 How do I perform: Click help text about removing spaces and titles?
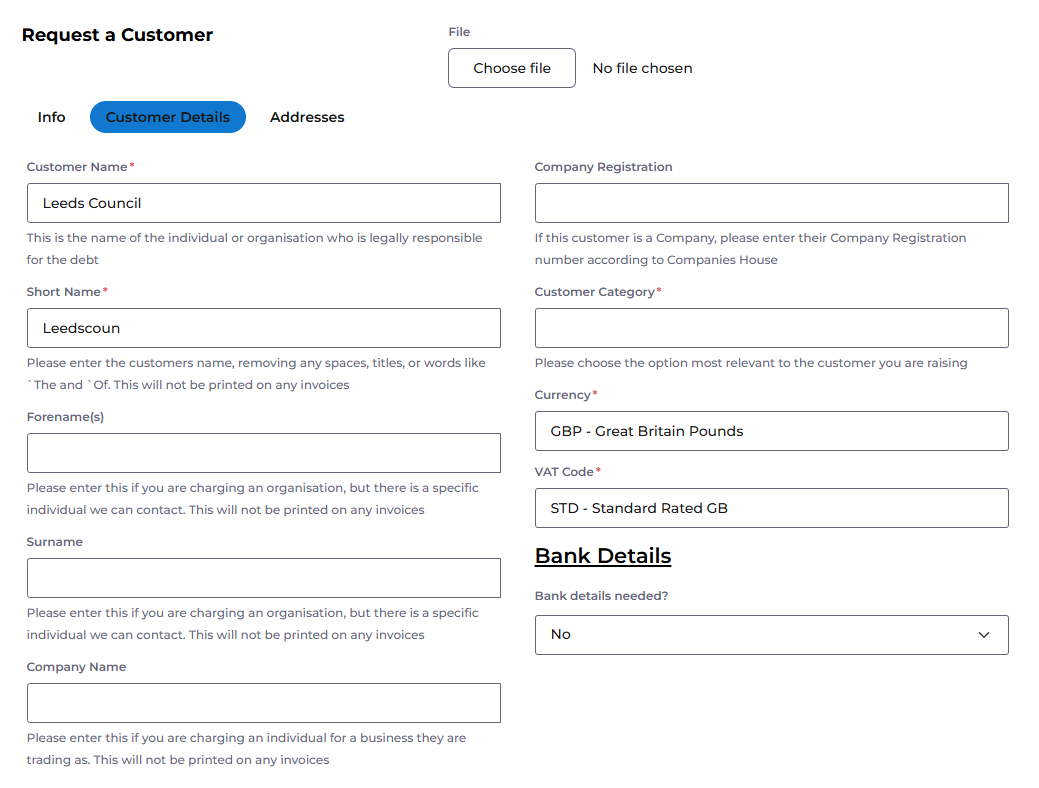256,374
